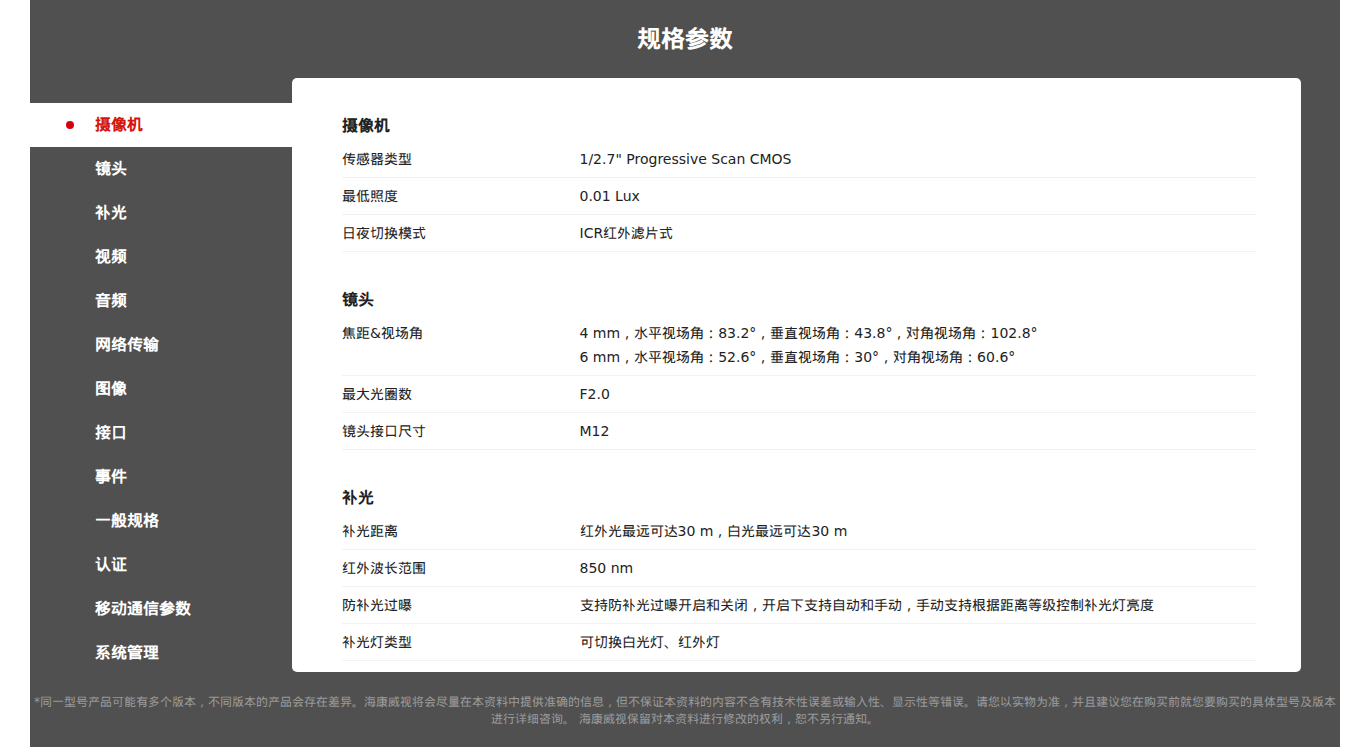Viewport: 1370px width, 747px height.
Task: Click the 镜头接口尺寸 label
Action: click(x=384, y=431)
